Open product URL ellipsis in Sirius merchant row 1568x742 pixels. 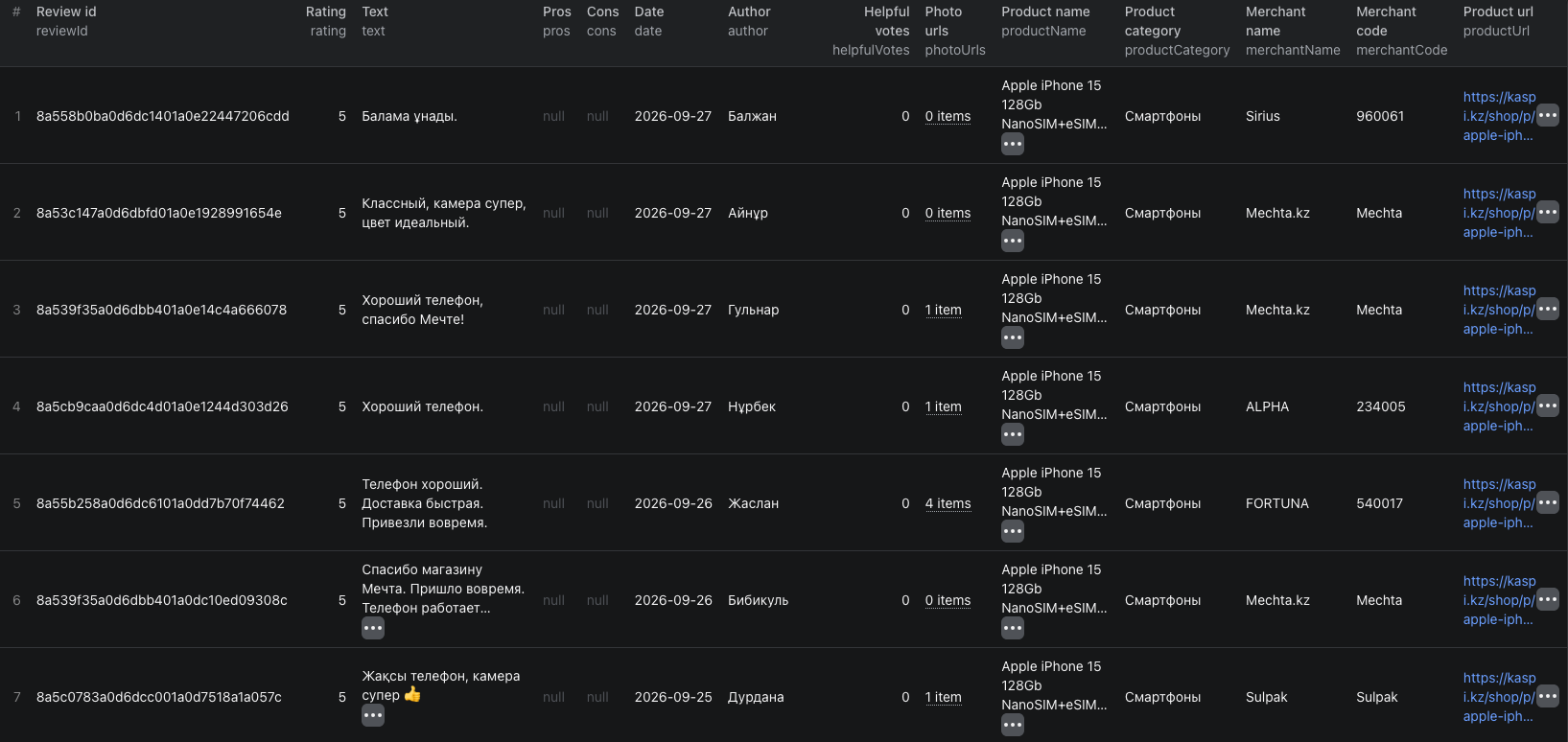tap(1548, 115)
